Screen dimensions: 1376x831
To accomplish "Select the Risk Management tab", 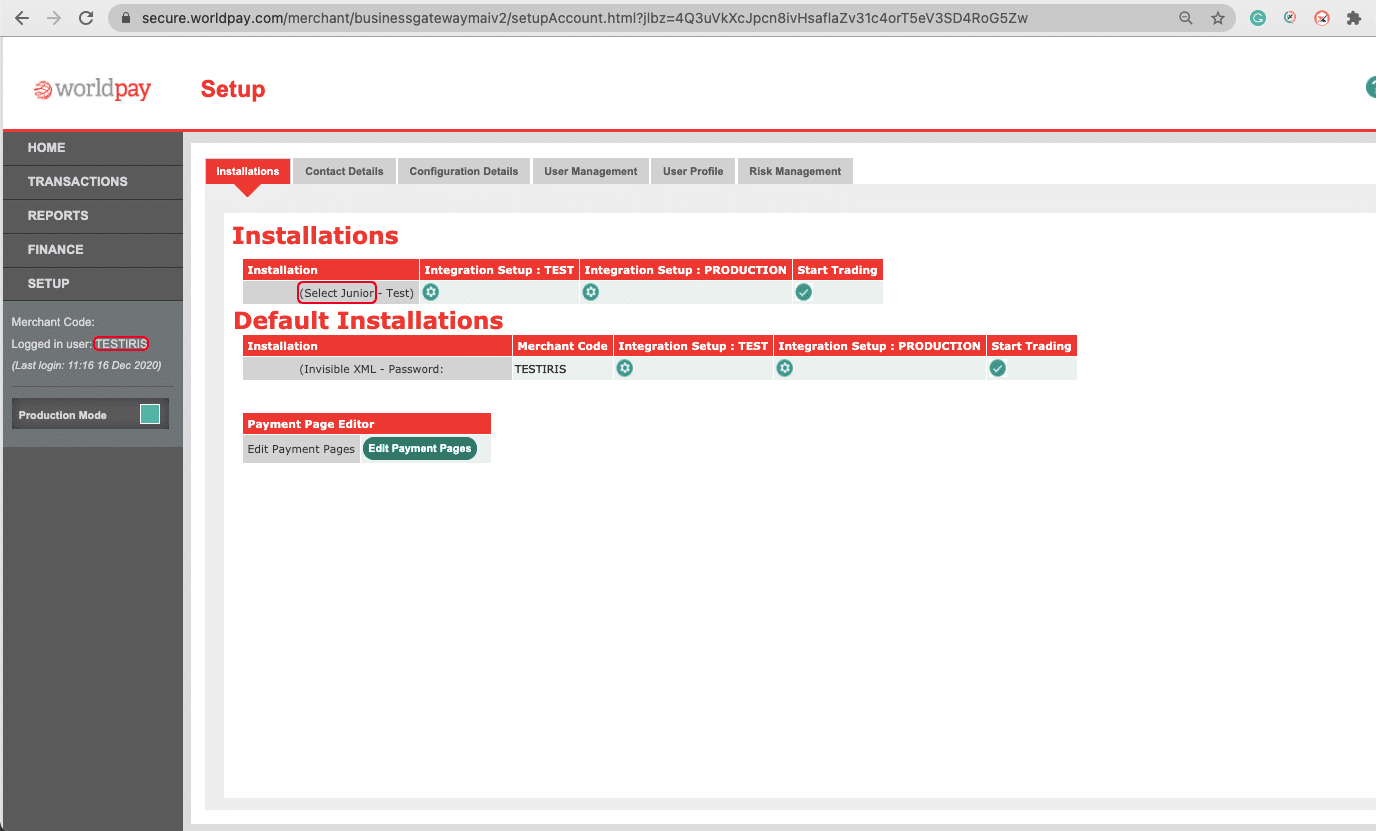I will point(795,171).
